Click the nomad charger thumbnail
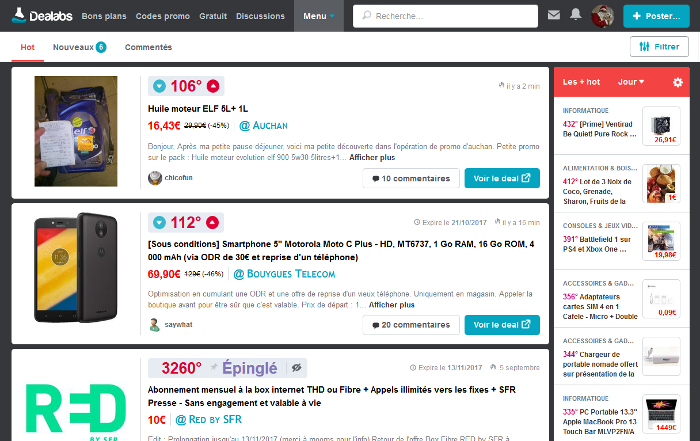 point(661,356)
